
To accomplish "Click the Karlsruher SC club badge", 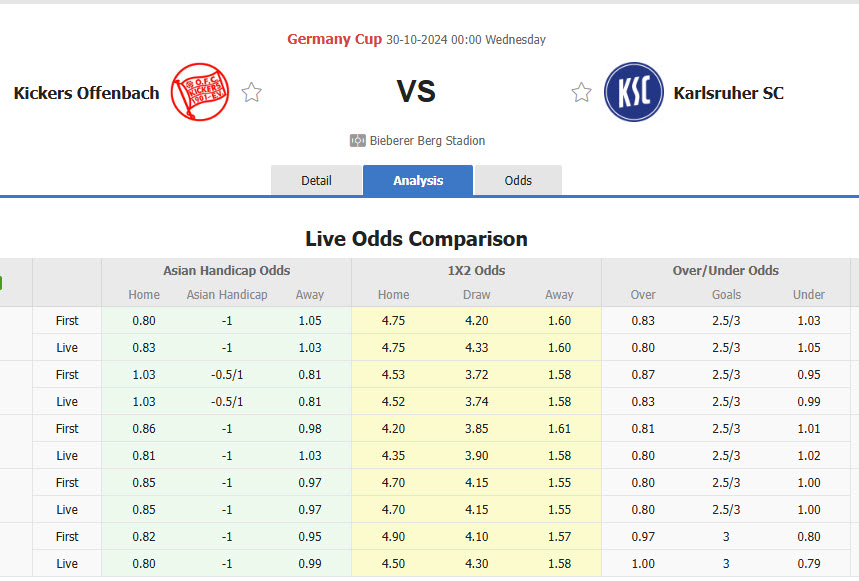I will [634, 91].
